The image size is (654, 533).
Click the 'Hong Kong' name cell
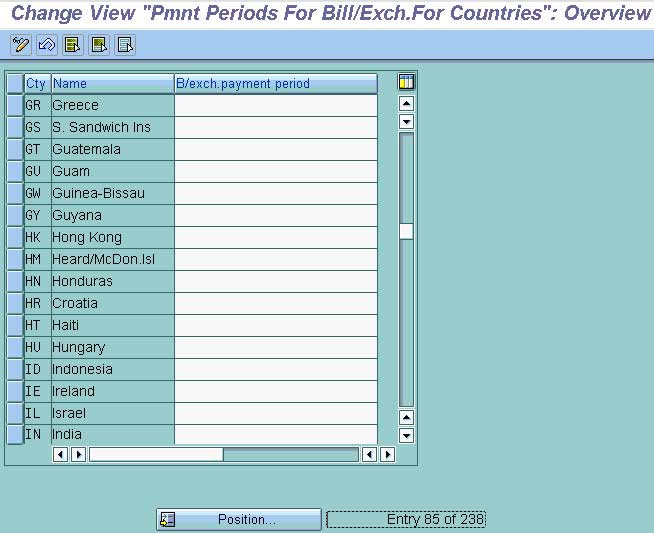point(113,237)
